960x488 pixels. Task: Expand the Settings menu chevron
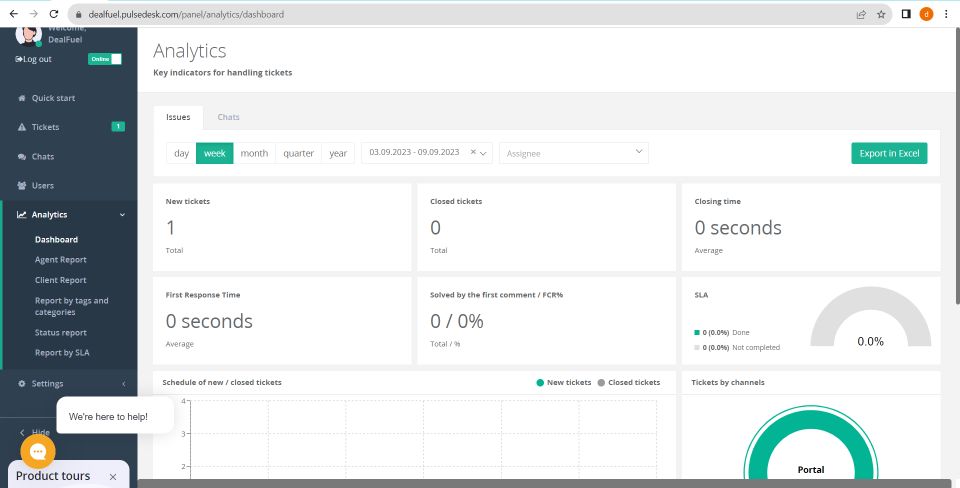pyautogui.click(x=123, y=383)
